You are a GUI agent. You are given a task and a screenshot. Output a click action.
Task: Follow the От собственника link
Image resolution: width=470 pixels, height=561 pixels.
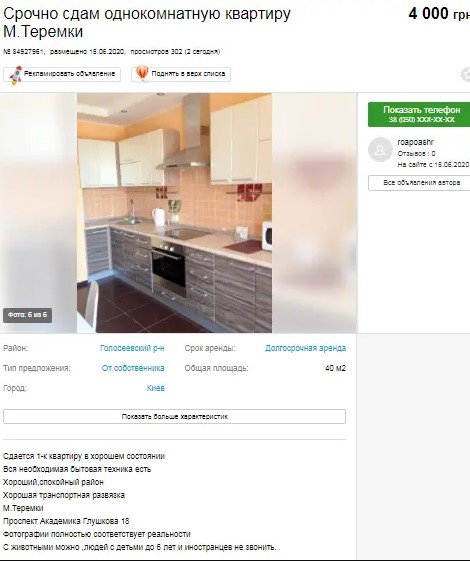(133, 368)
